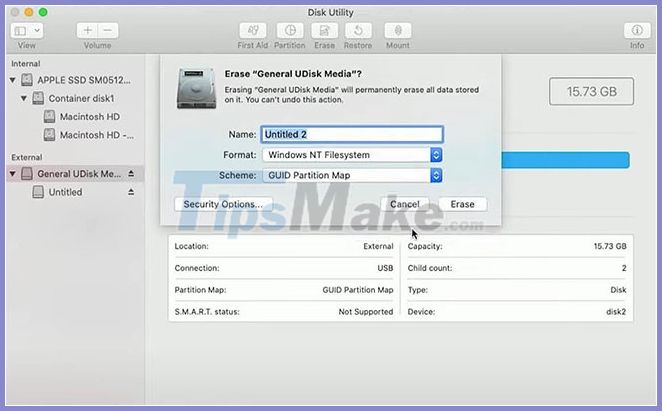Click the APPLE SSD drive icon

[27, 80]
